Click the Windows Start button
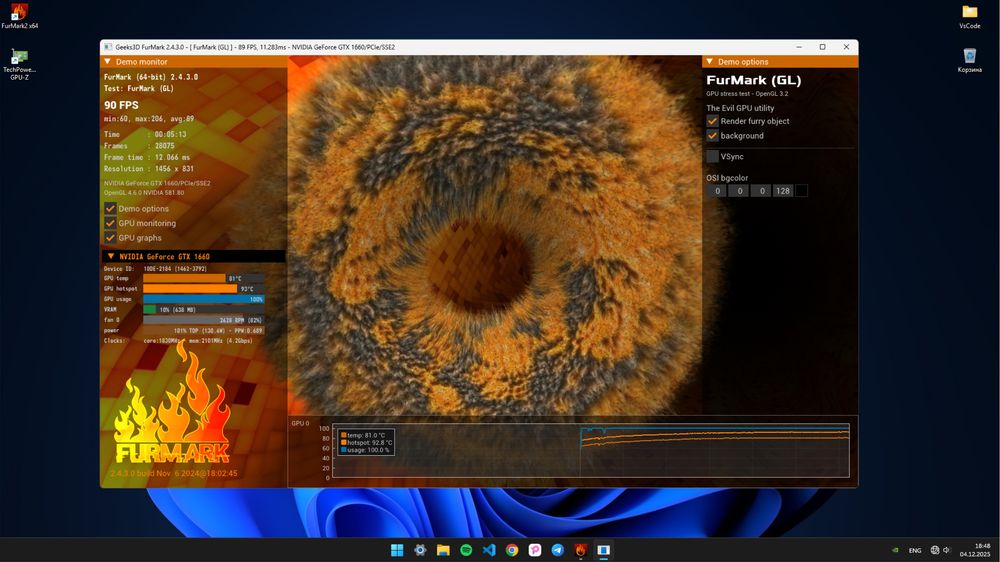Screen dimensions: 1000x562 pyautogui.click(x=397, y=550)
